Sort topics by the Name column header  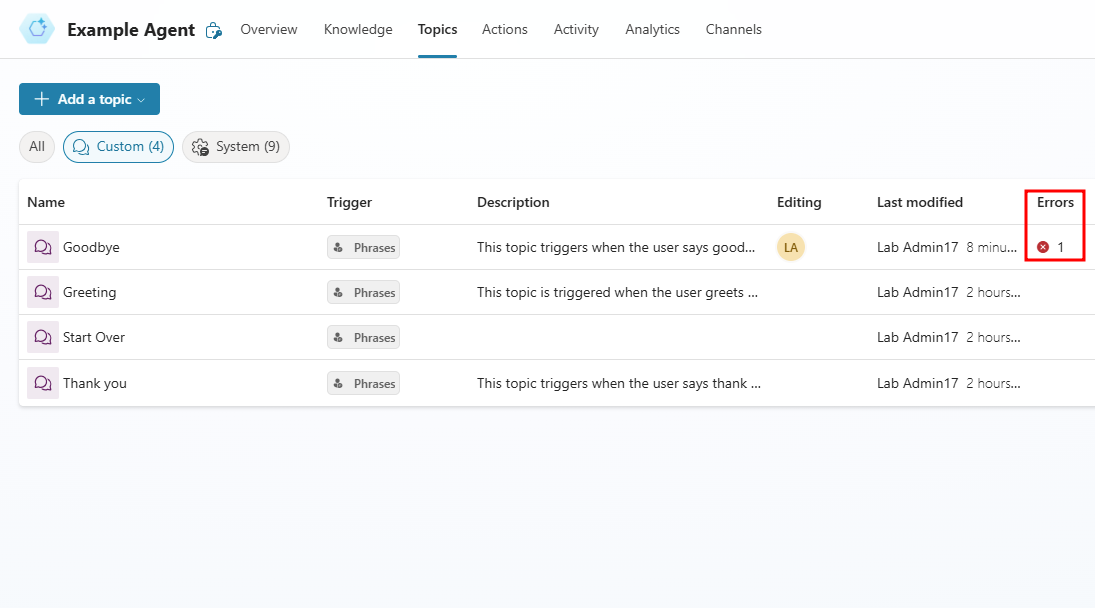(x=45, y=202)
